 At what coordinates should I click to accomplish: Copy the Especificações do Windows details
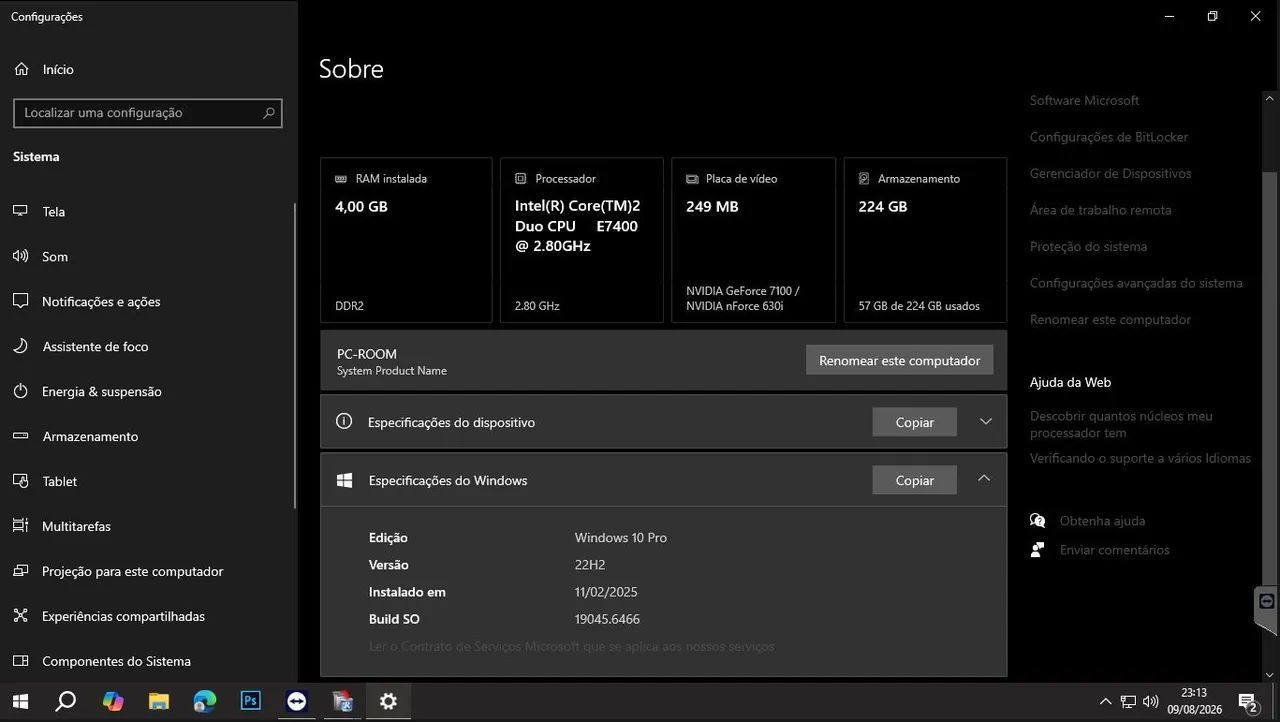[x=915, y=480]
